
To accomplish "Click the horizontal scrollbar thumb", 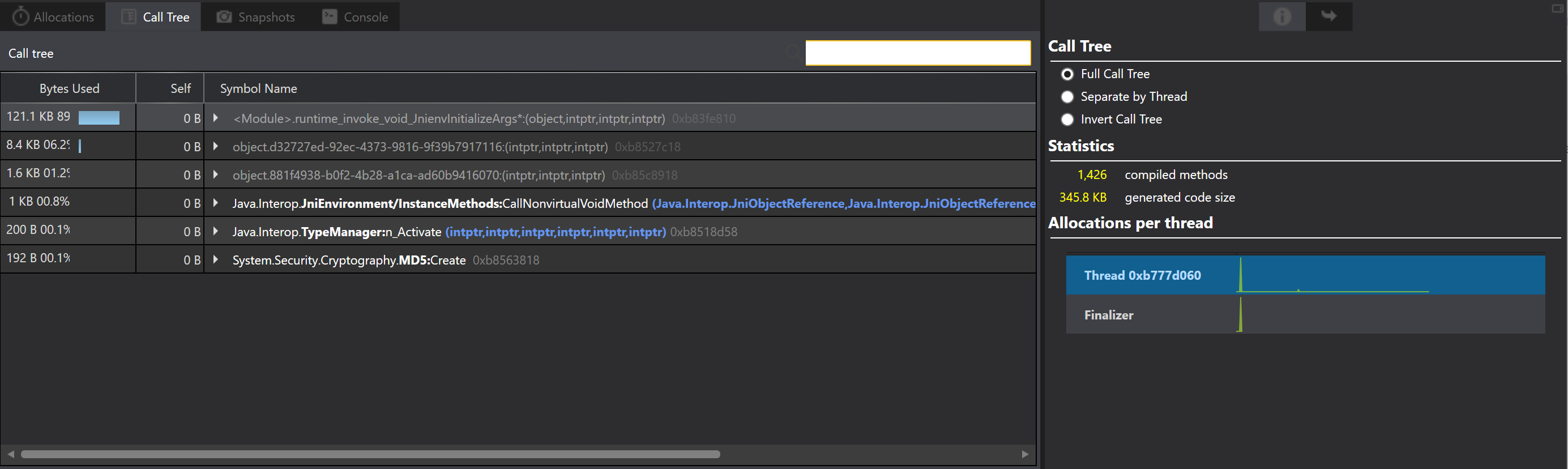I will pos(370,454).
